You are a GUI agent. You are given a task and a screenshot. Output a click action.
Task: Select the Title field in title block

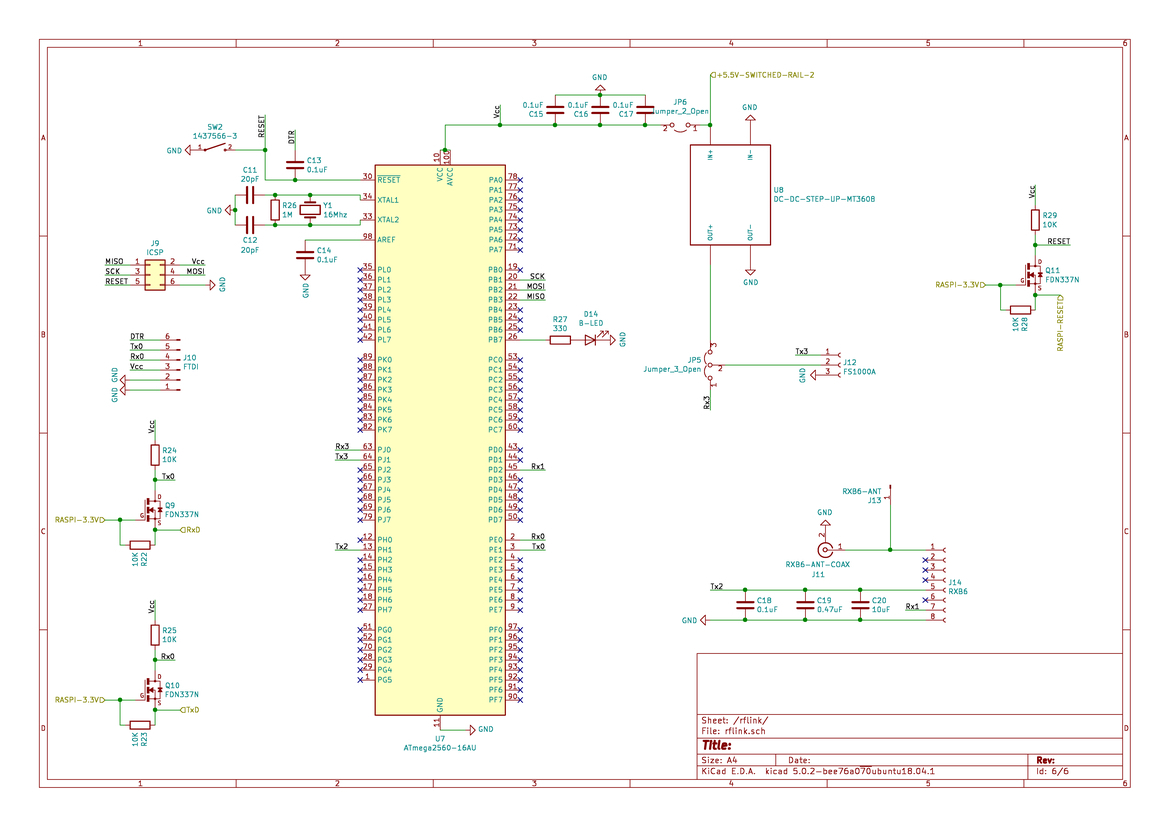coord(720,745)
